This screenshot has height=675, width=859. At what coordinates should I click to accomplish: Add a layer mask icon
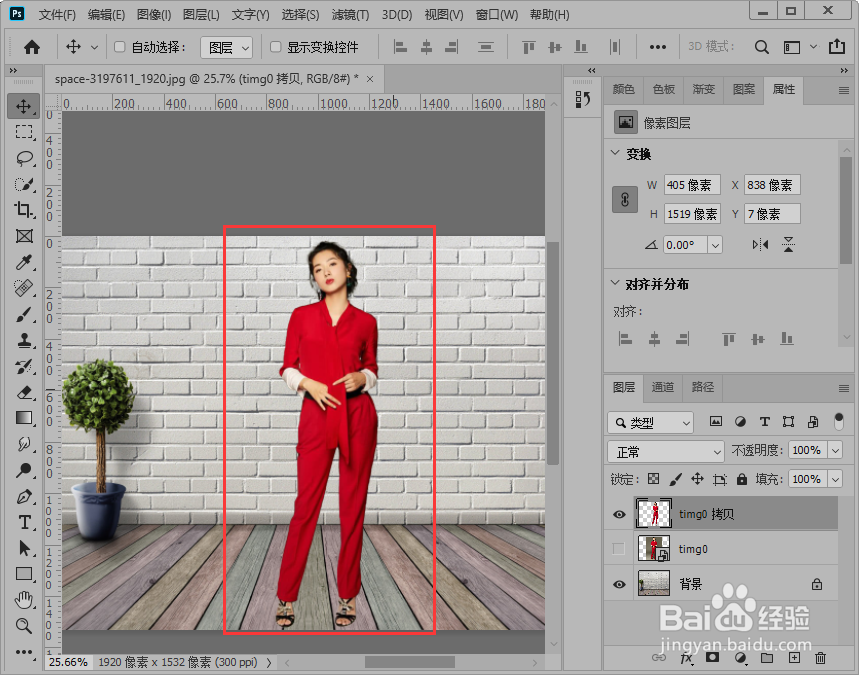[x=712, y=657]
